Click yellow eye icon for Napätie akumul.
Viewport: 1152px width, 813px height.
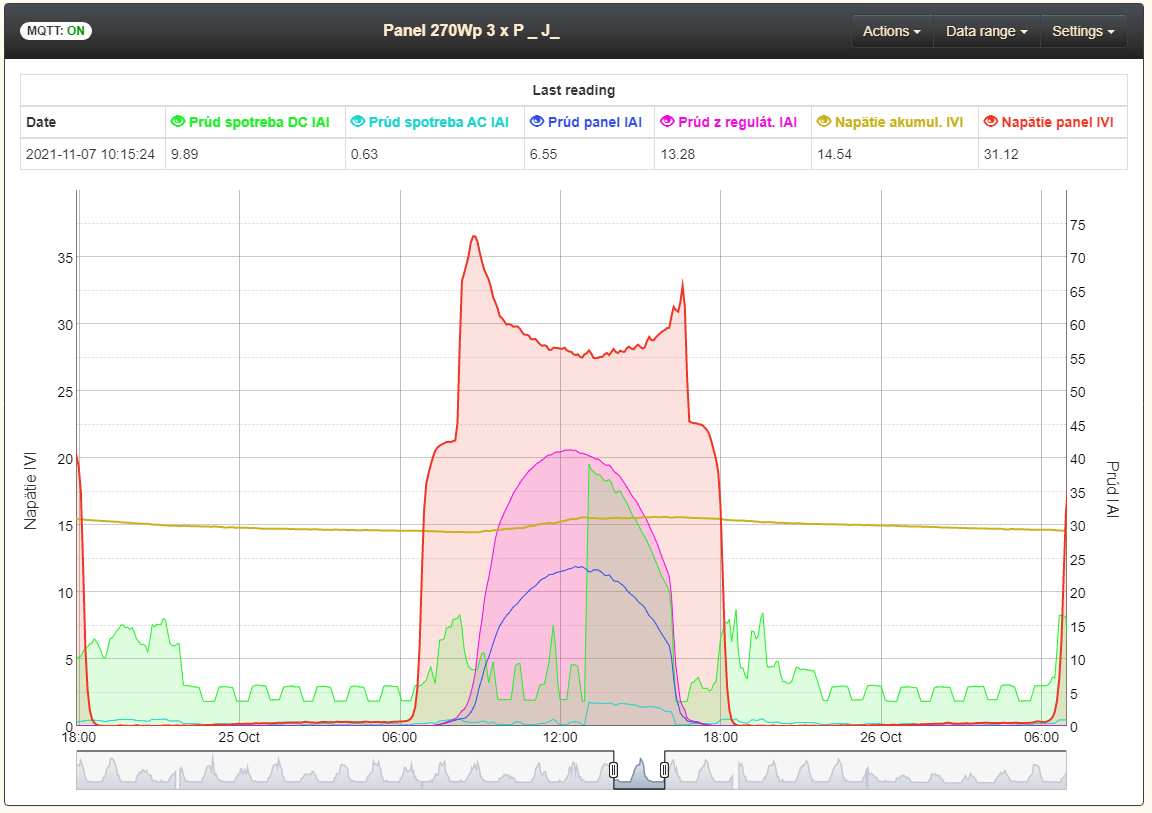pos(824,122)
